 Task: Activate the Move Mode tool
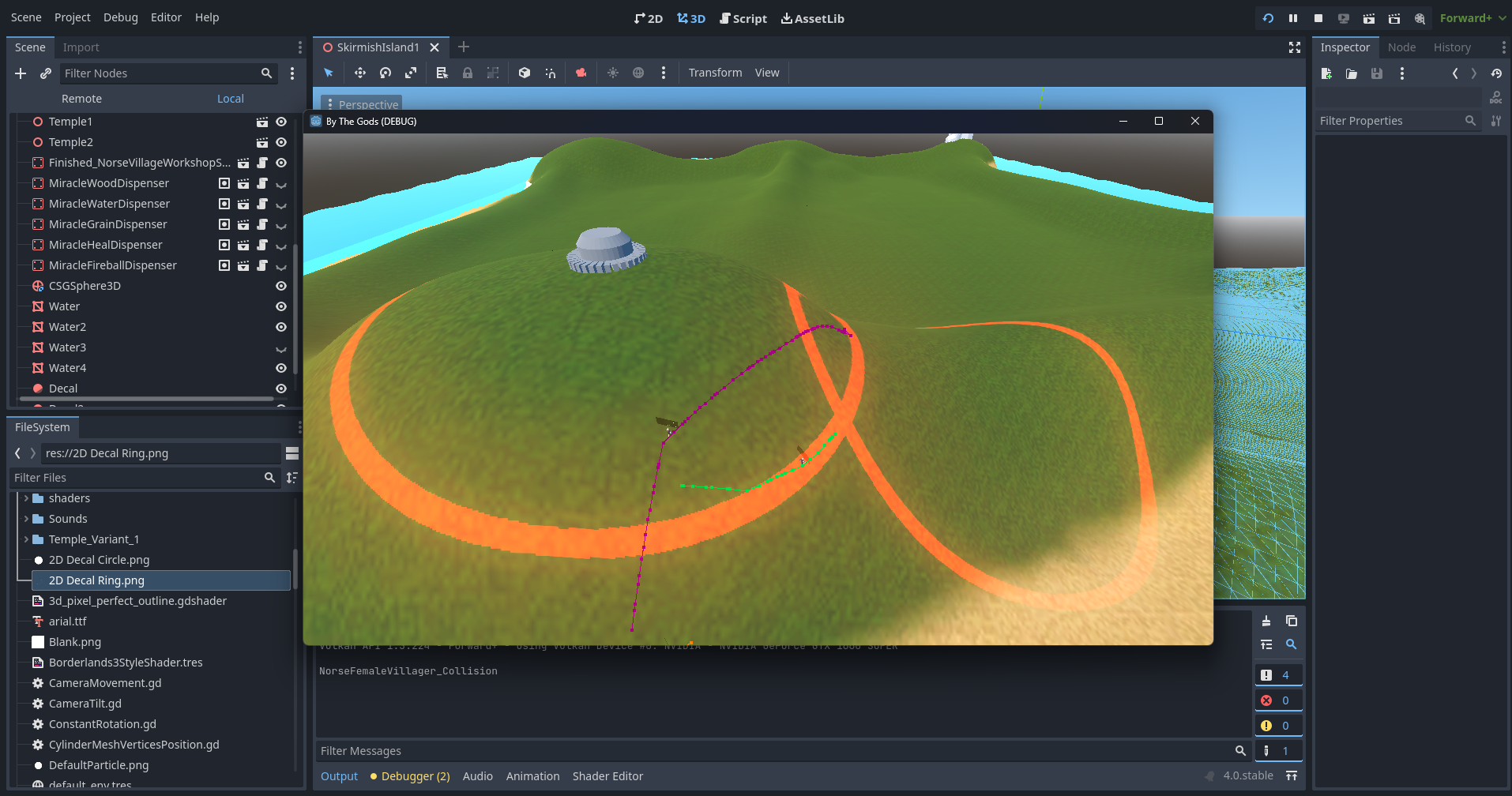(x=360, y=73)
